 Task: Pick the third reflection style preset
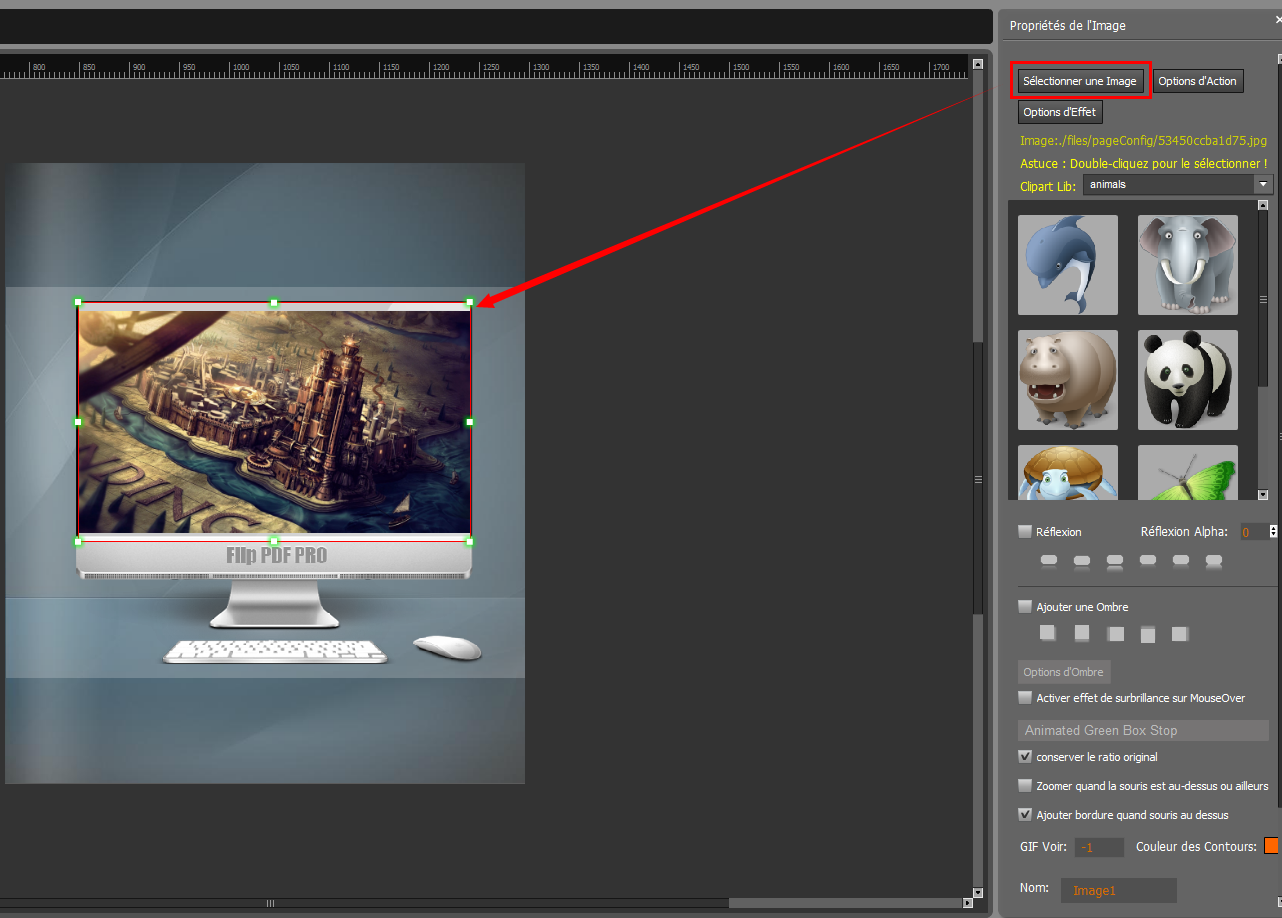1115,562
